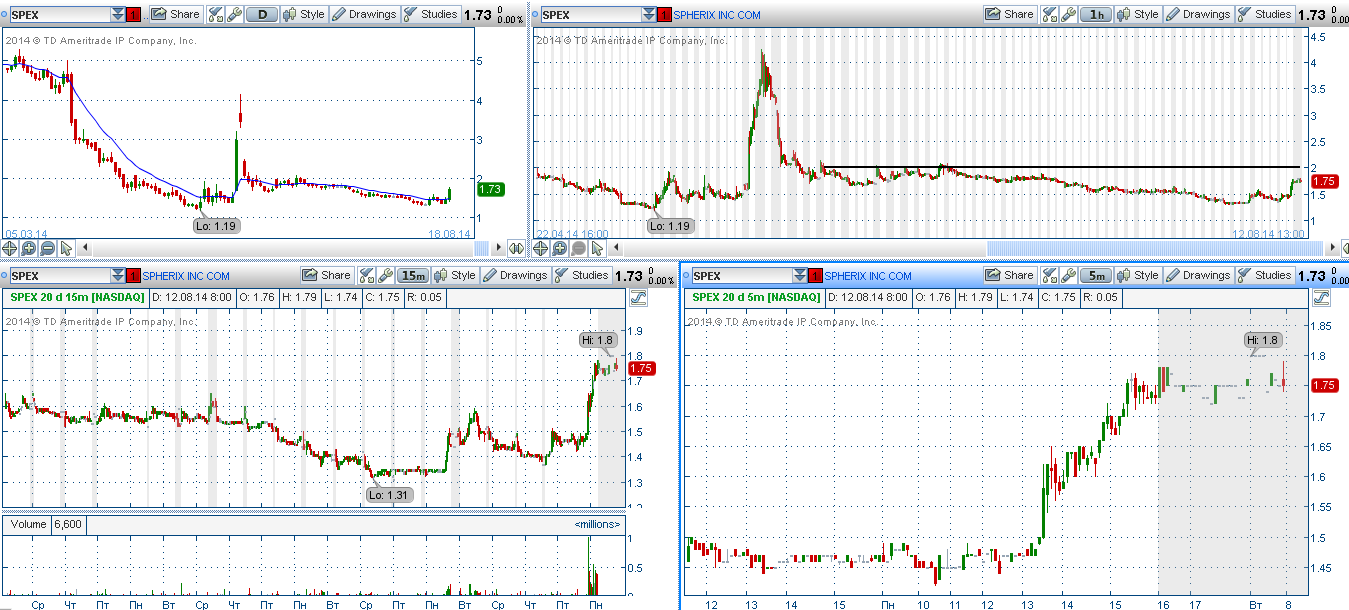The height and width of the screenshot is (610, 1349).
Task: Select the pointer cursor tool under 1h chart
Action: click(596, 248)
